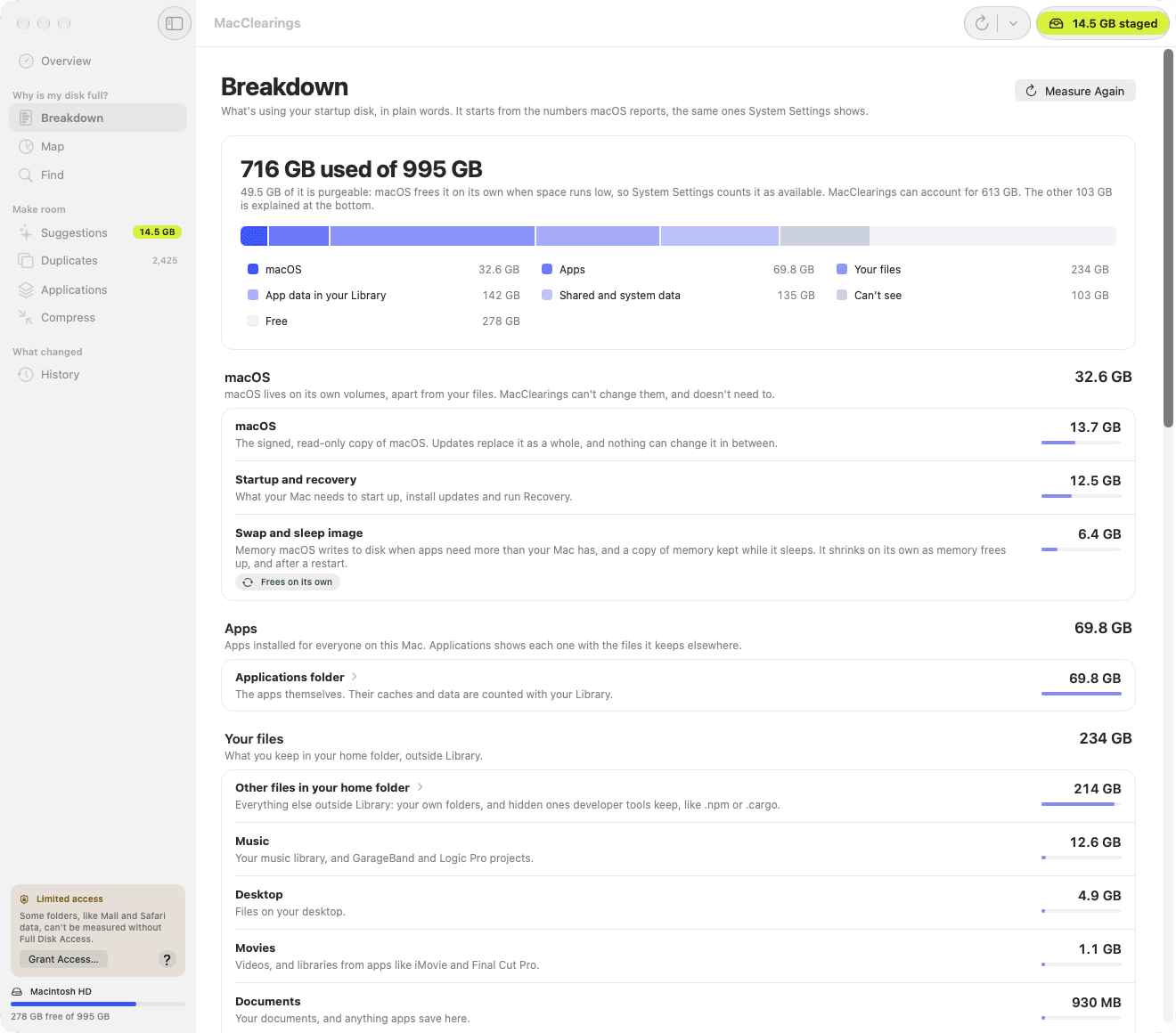Click Measure Again button
This screenshot has height=1033, width=1176.
click(x=1075, y=91)
